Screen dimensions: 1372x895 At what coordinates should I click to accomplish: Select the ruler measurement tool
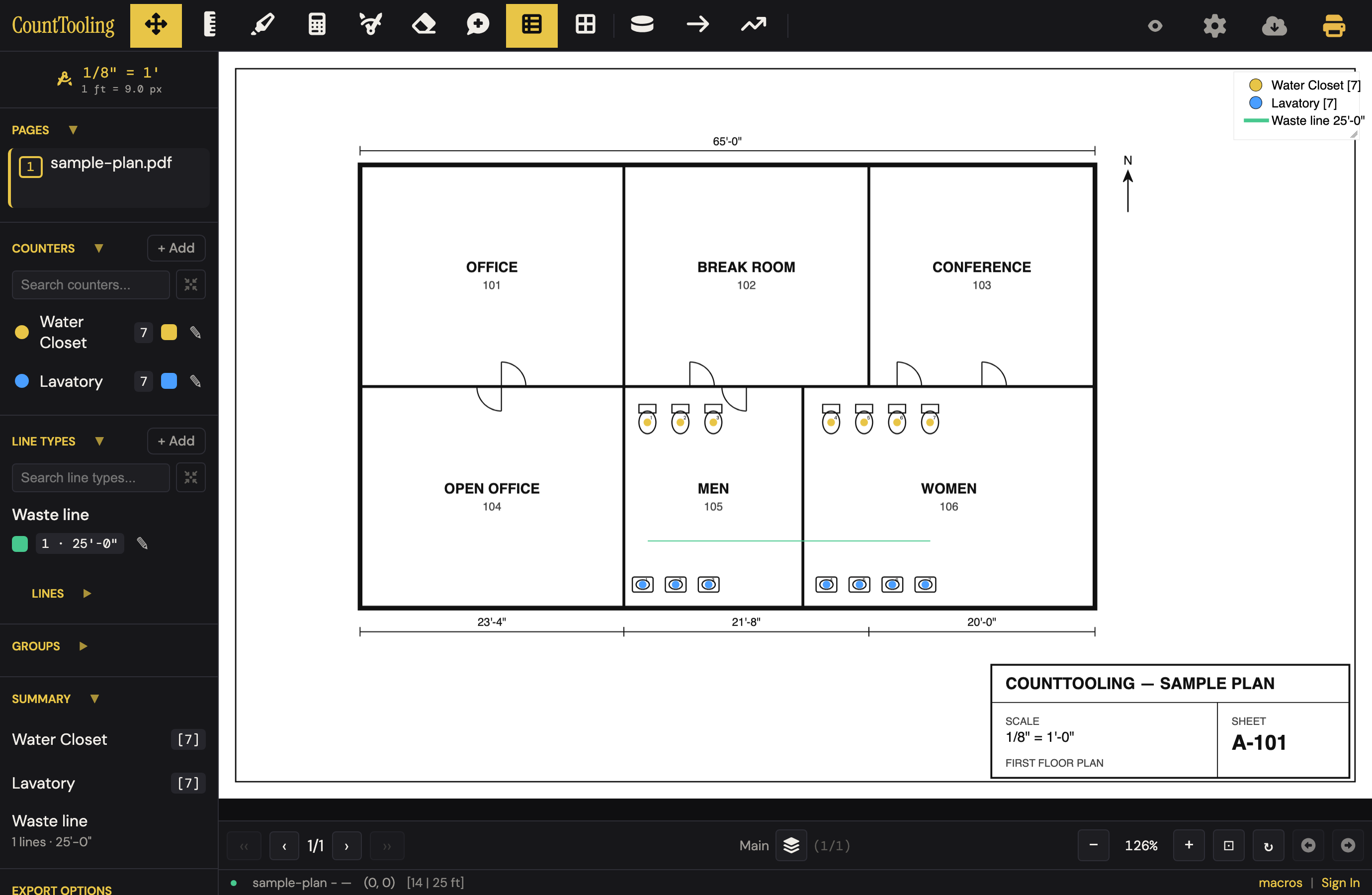(x=210, y=25)
